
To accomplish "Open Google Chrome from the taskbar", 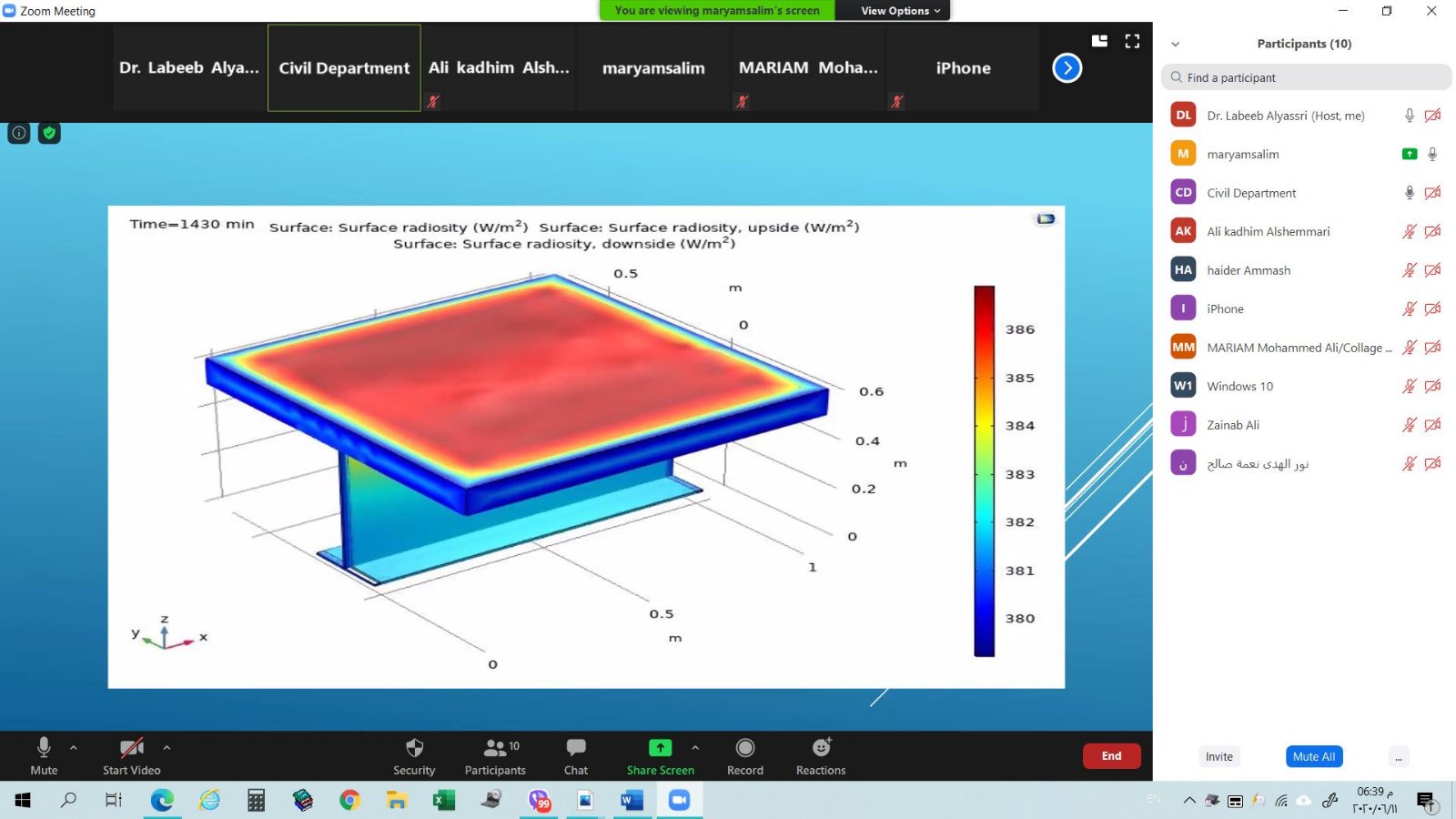I will [349, 801].
